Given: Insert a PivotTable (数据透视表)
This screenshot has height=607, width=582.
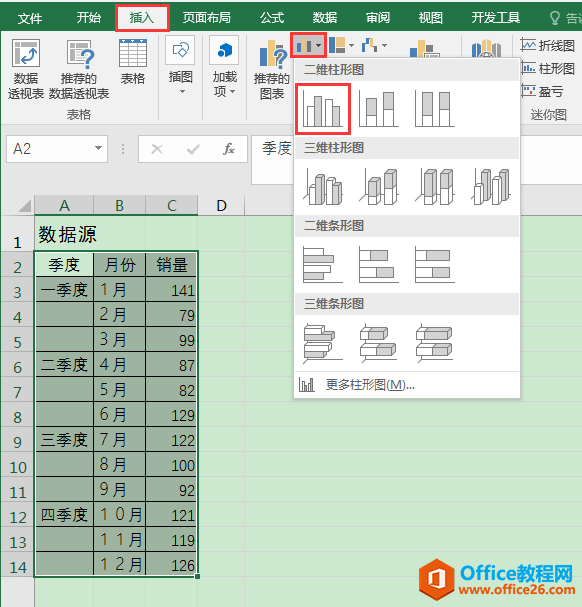Looking at the screenshot, I should [x=26, y=69].
